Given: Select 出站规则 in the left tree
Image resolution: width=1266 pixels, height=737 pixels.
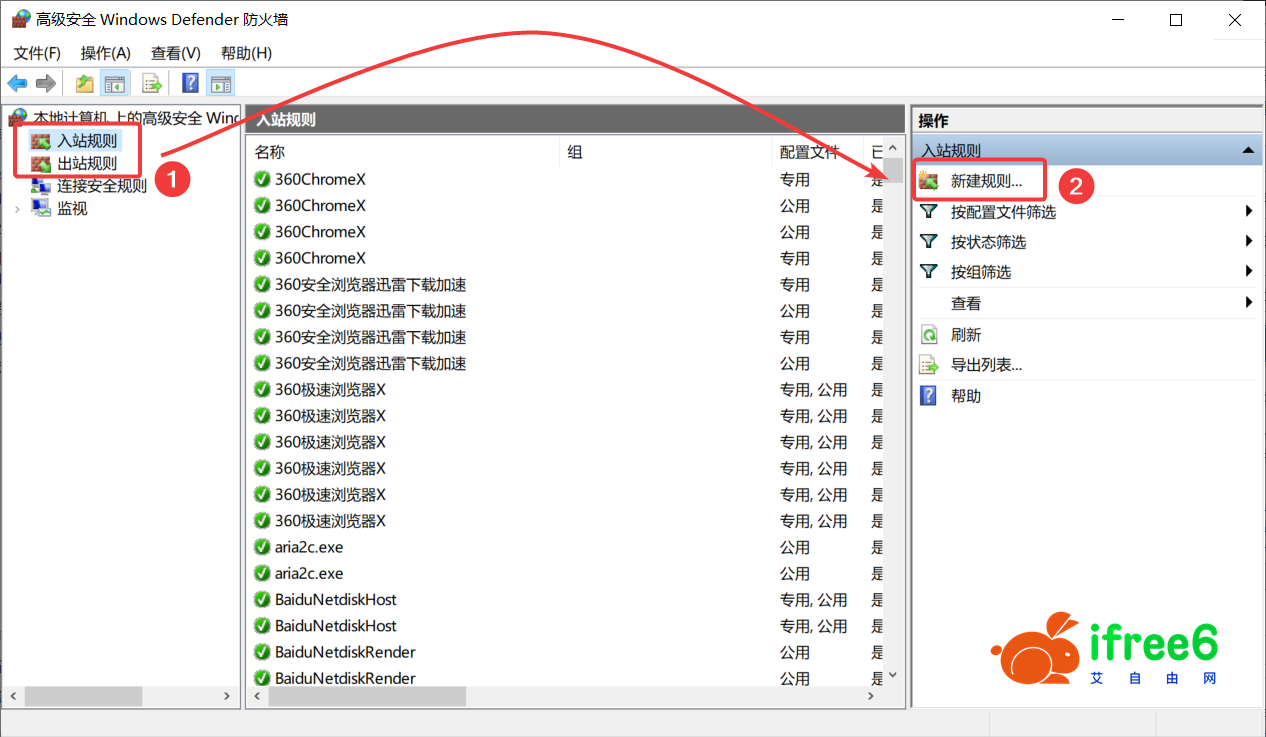Looking at the screenshot, I should click(86, 163).
